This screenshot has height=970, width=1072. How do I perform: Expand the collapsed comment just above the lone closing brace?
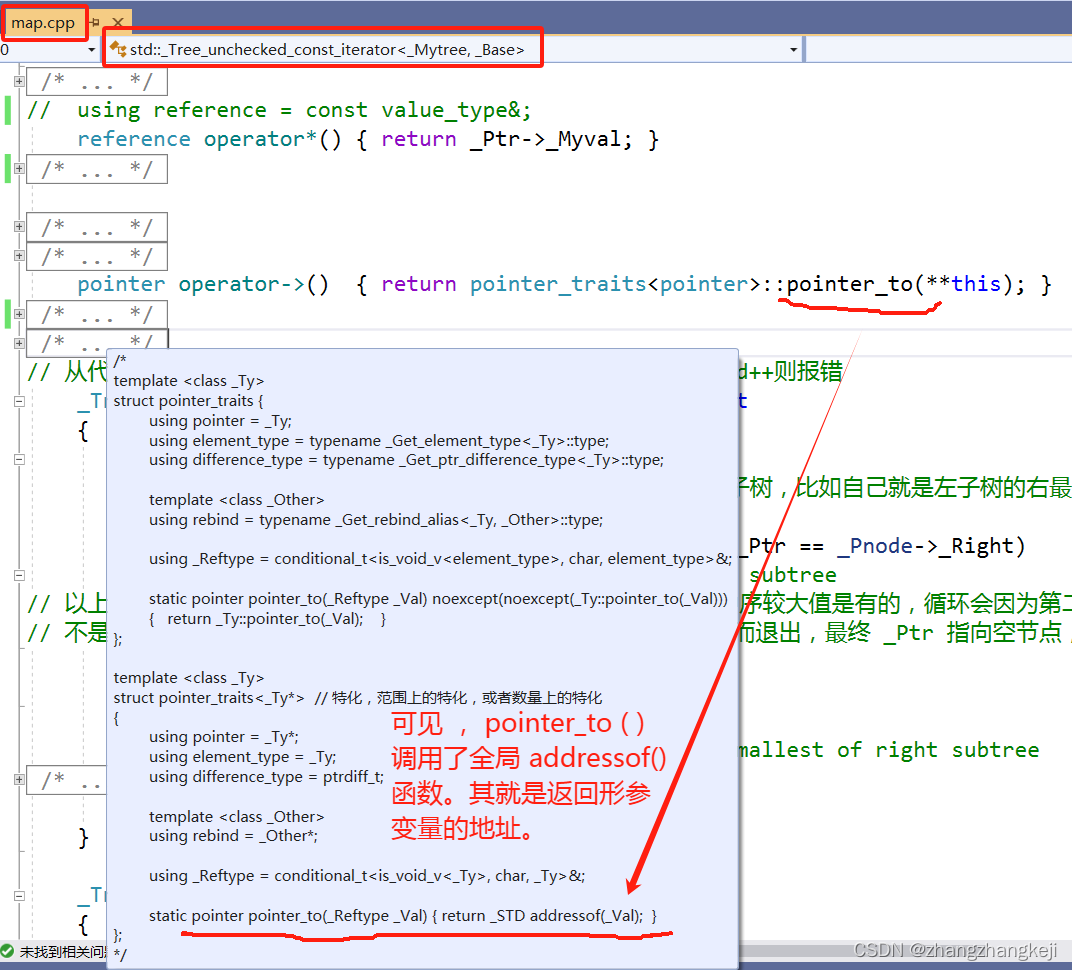click(x=19, y=779)
